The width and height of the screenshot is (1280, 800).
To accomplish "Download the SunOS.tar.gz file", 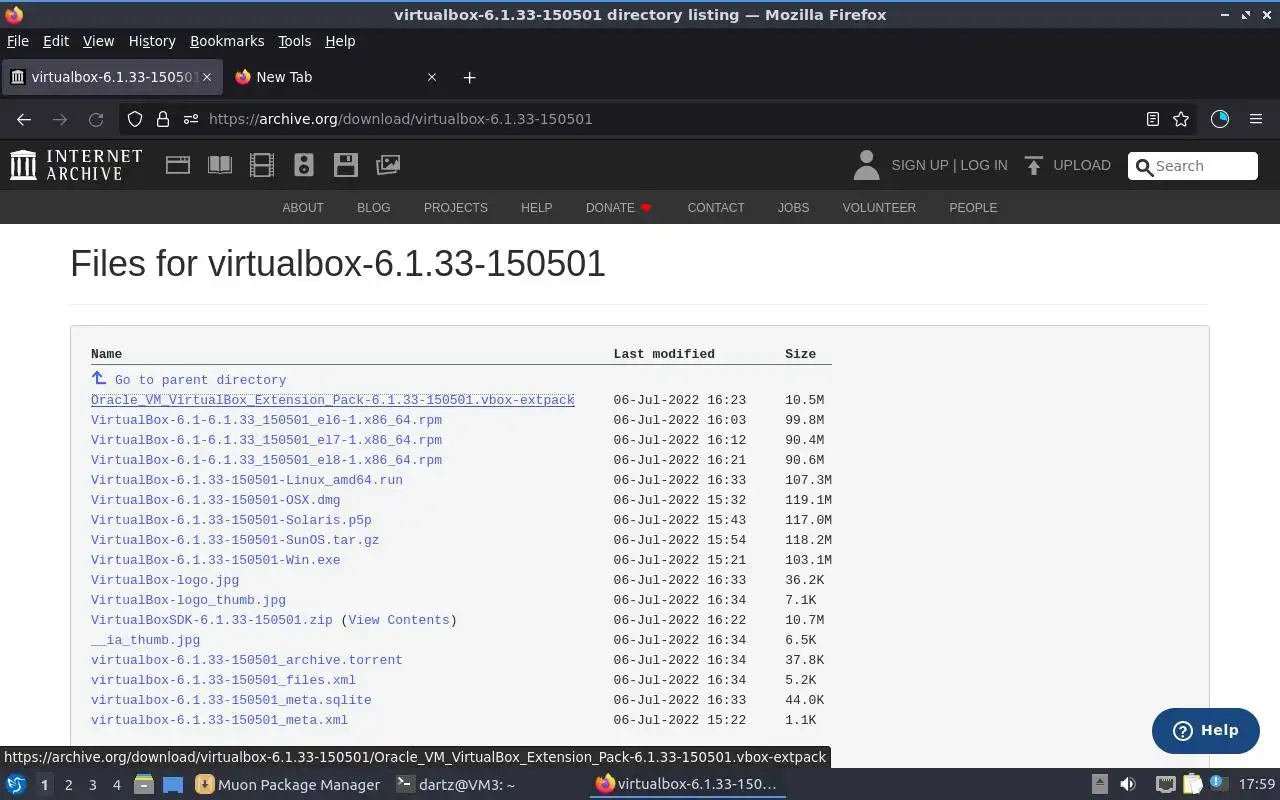I will [235, 540].
